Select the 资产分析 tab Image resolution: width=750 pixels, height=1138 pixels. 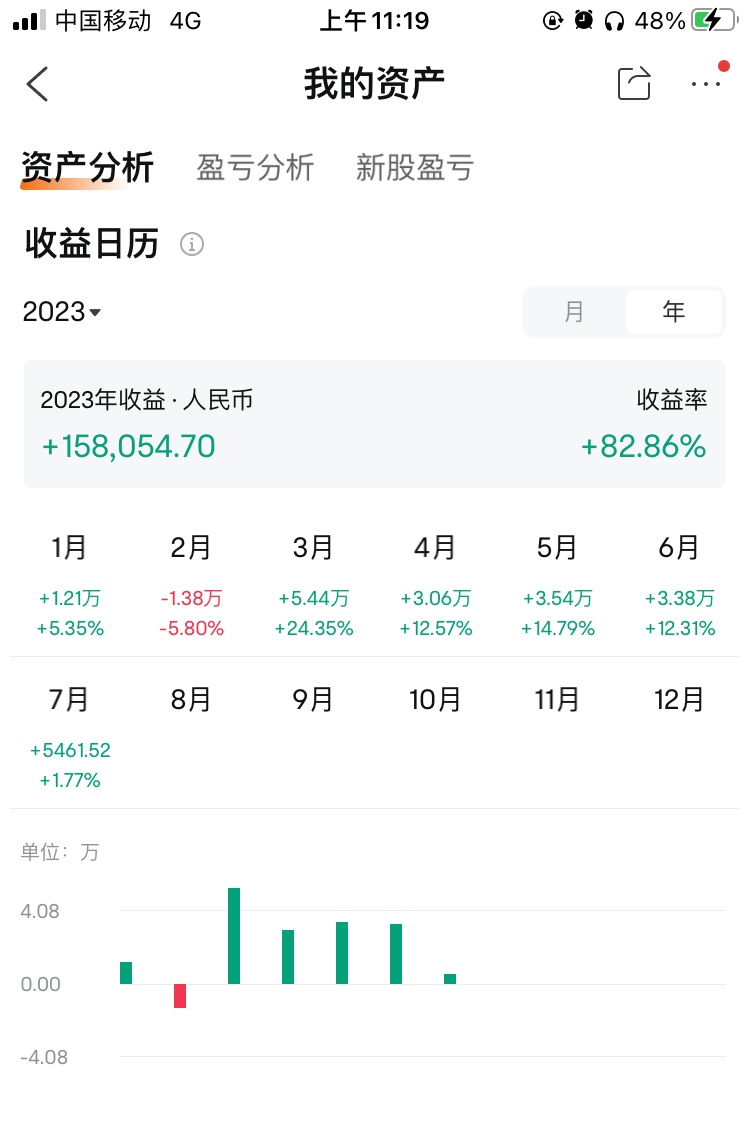pyautogui.click(x=87, y=167)
